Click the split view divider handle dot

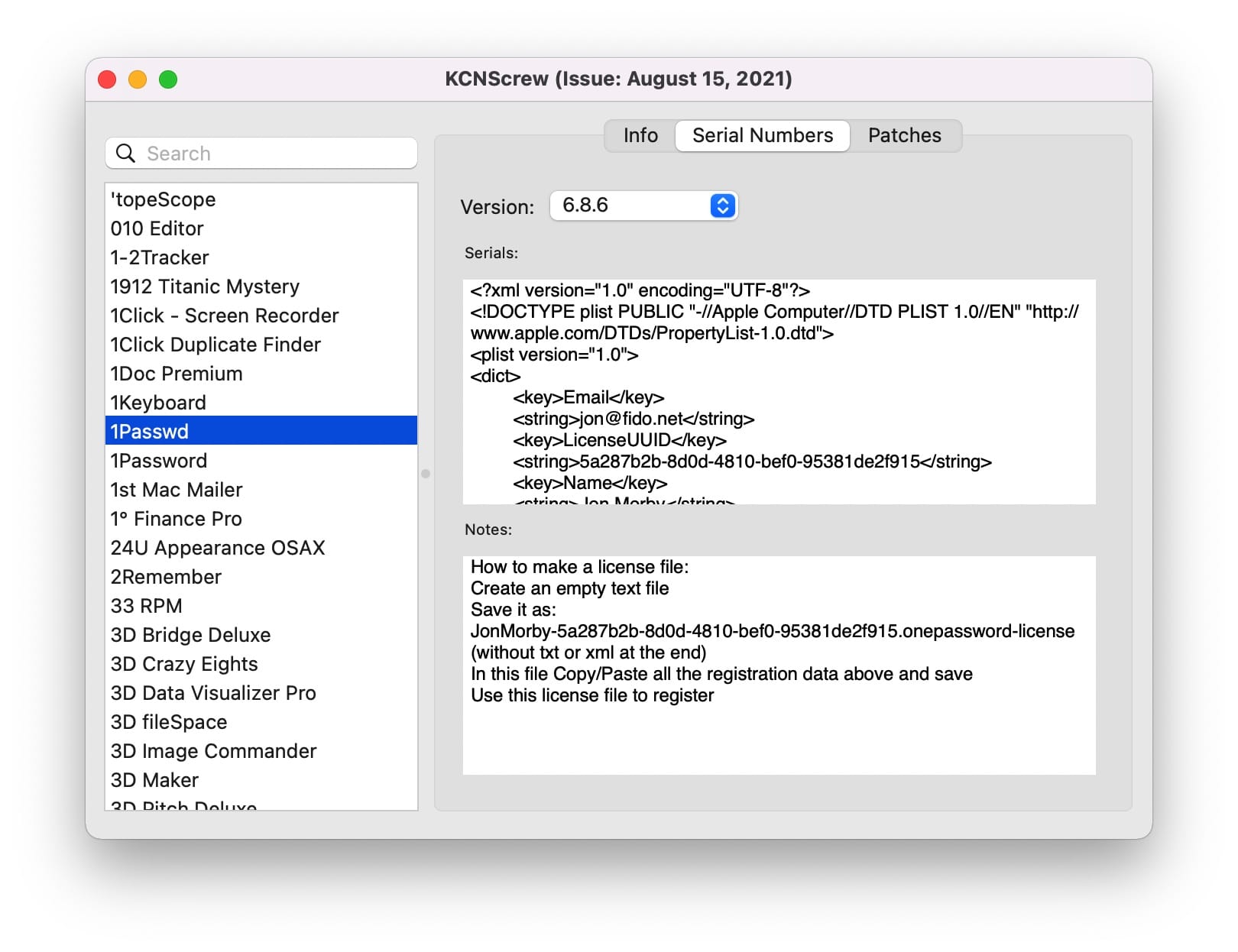(426, 474)
